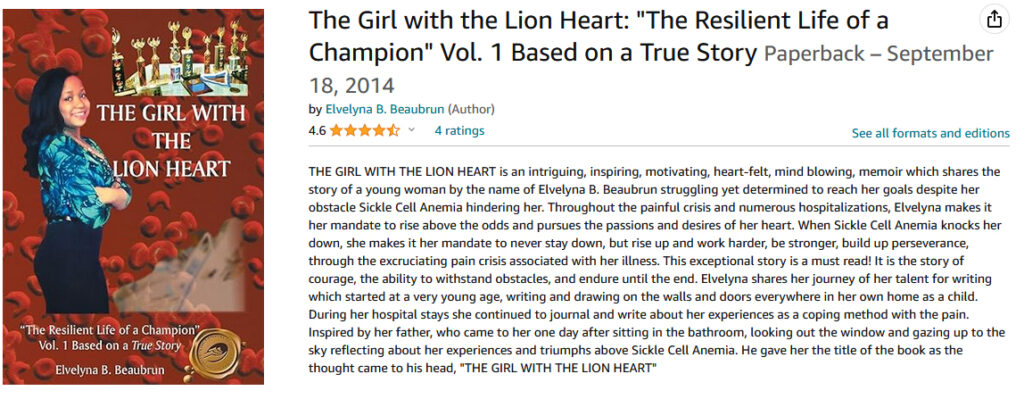Viewport: 1024px width, 399px height.
Task: Open the 4 ratings link
Action: 460,131
